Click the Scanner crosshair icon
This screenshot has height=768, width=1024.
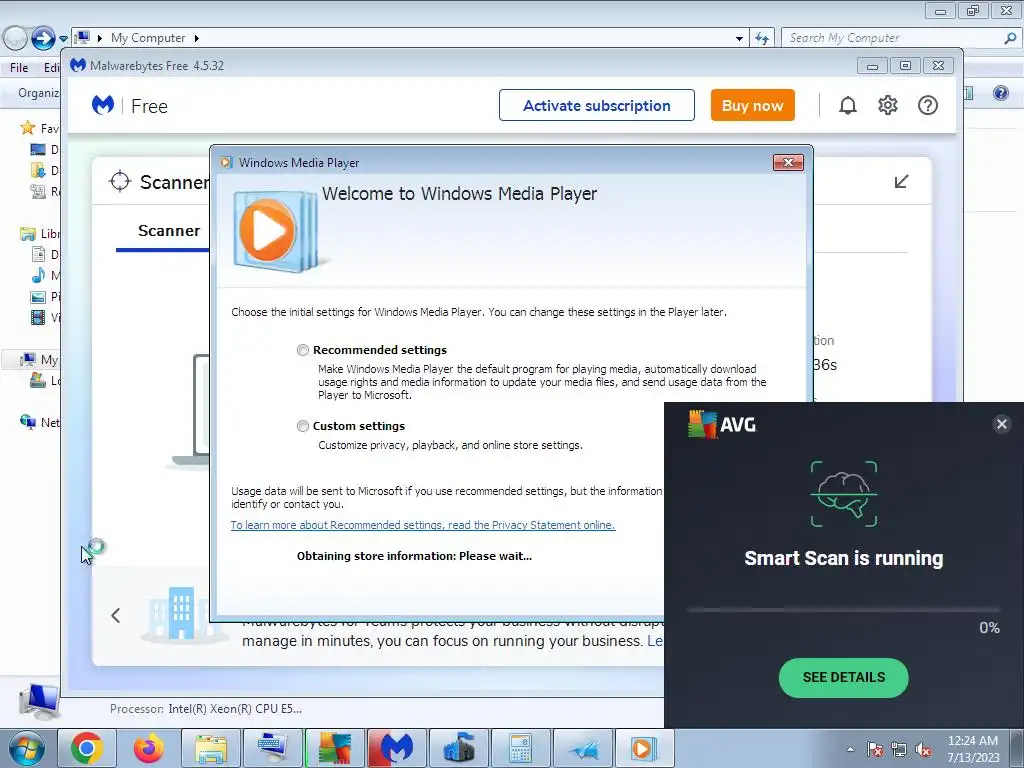point(120,181)
